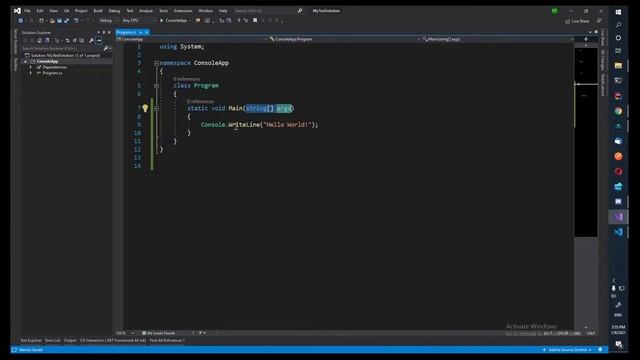The width and height of the screenshot is (640, 360).
Task: Pin the Solution Explorer panel
Action: point(104,32)
